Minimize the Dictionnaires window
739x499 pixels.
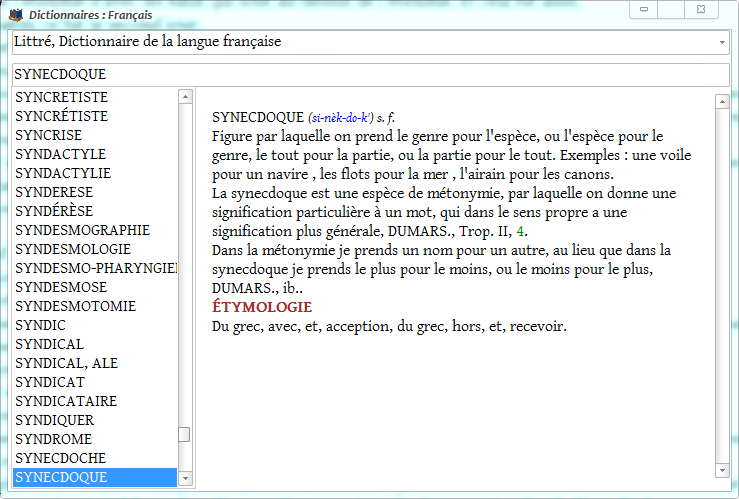click(x=644, y=9)
